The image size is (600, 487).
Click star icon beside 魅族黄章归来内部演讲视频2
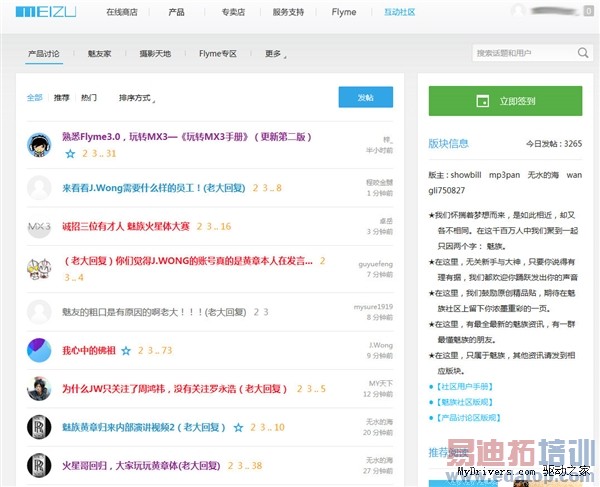pyautogui.click(x=238, y=428)
